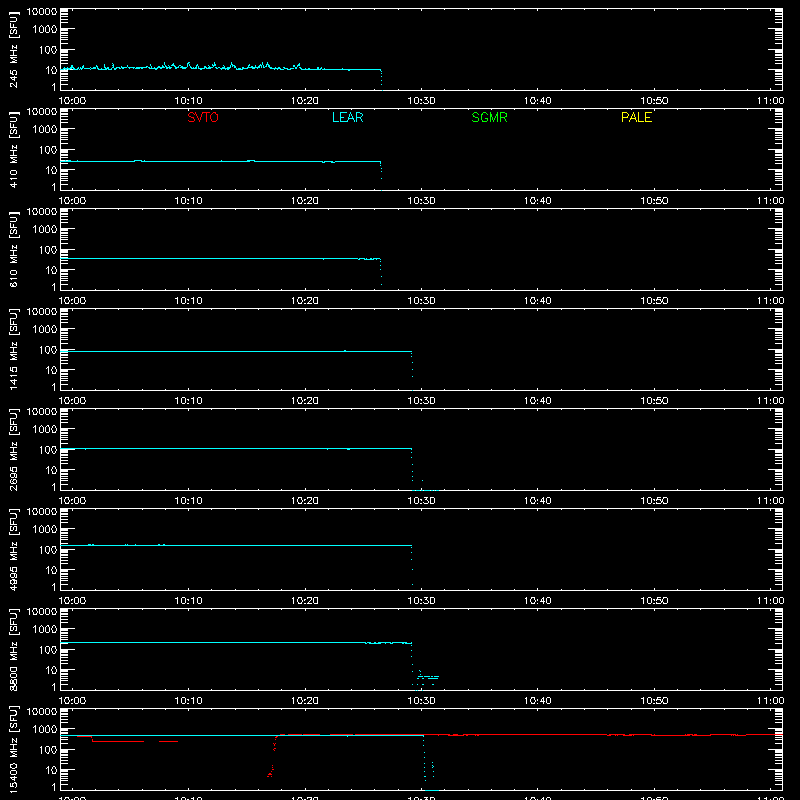Select the 245 MHz [SFU] axis title

[13, 49]
